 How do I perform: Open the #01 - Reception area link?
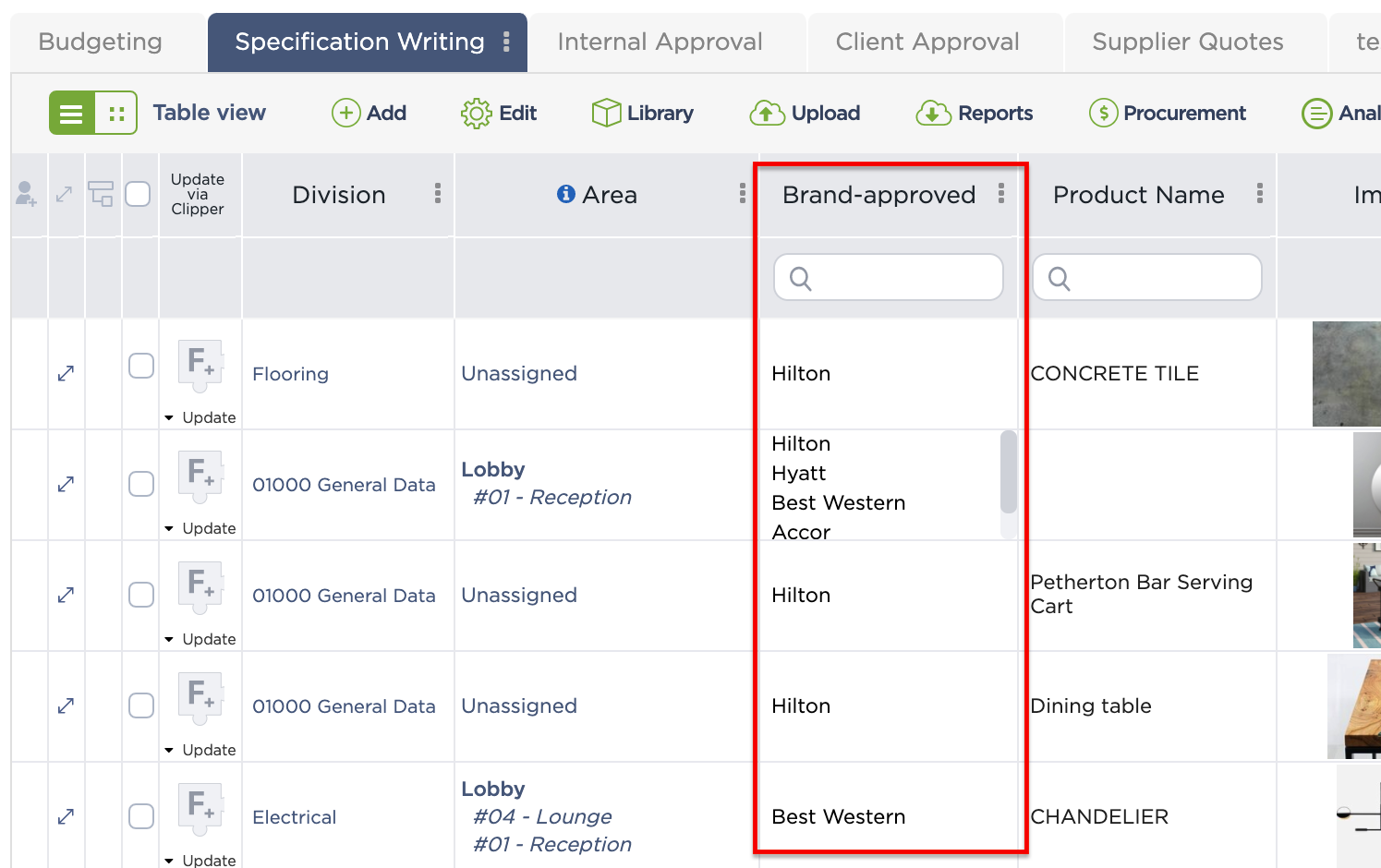(x=551, y=497)
